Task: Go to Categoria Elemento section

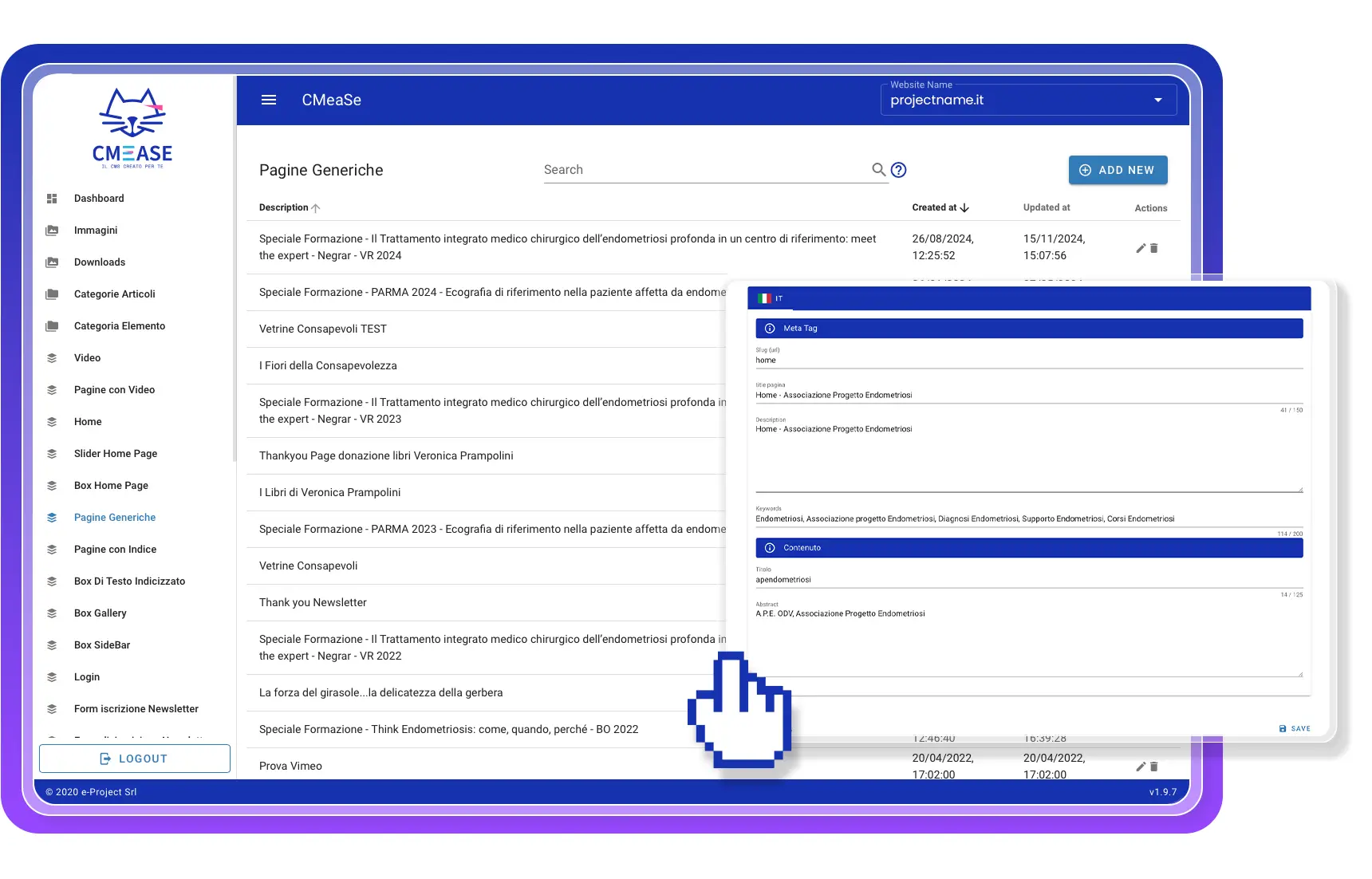Action: [x=120, y=326]
